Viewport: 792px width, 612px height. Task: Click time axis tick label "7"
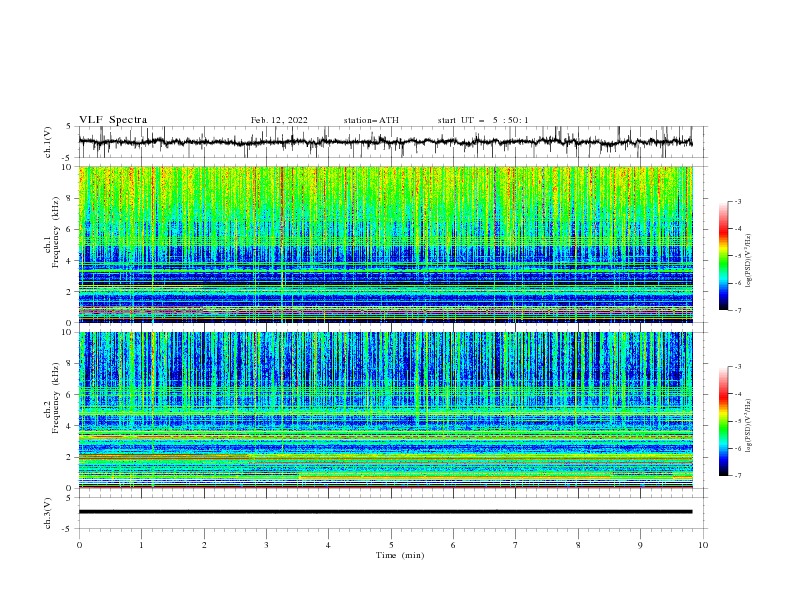tap(516, 545)
